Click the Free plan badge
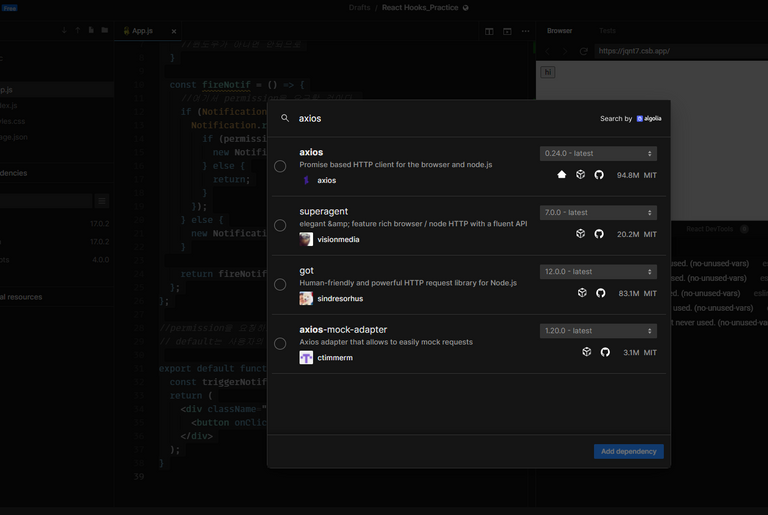The height and width of the screenshot is (515, 768). (x=10, y=8)
